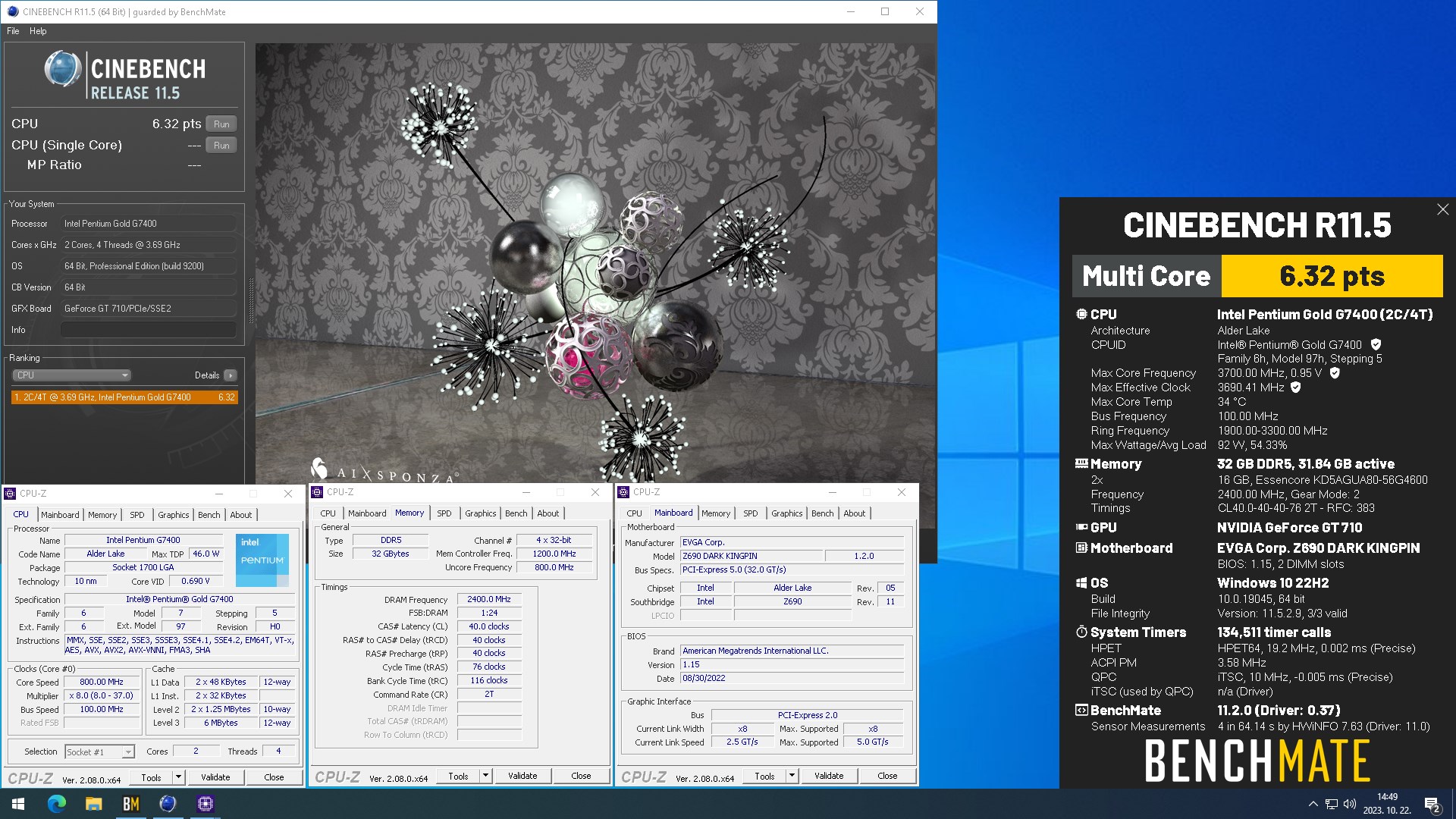Open the CPU ranking dropdown
This screenshot has height=819, width=1456.
[72, 375]
